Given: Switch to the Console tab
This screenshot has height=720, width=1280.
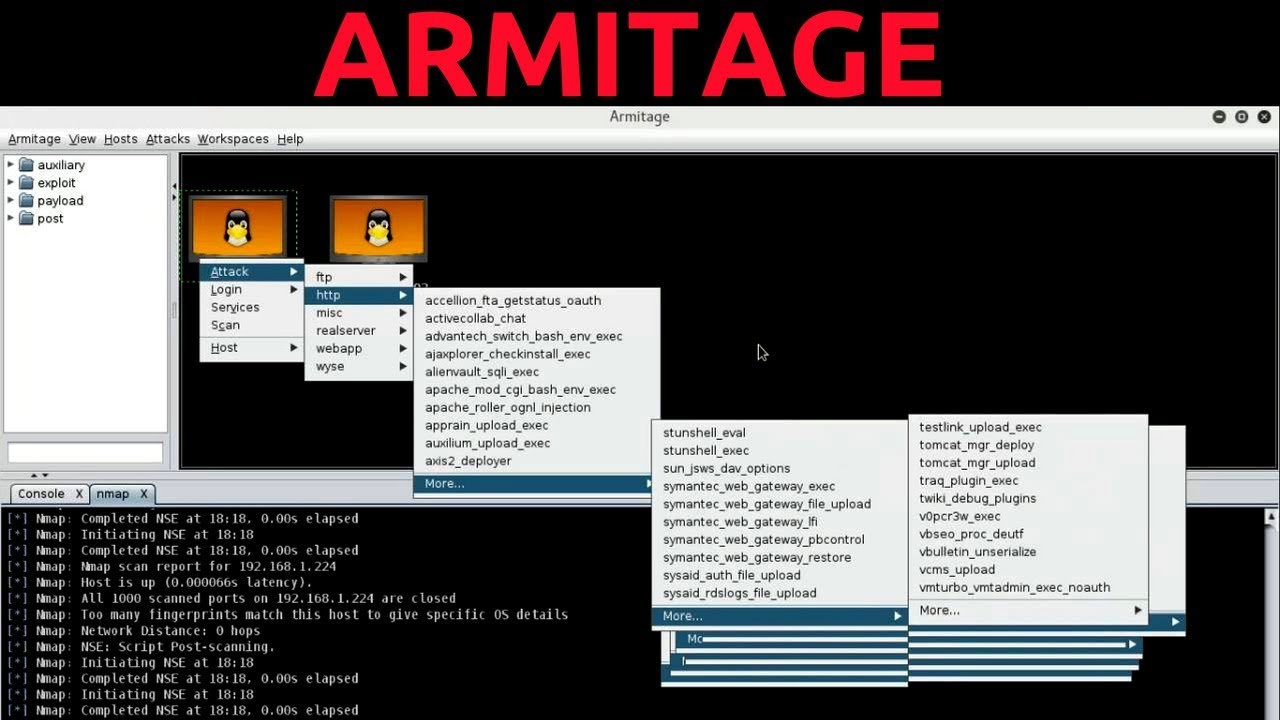Looking at the screenshot, I should [41, 494].
